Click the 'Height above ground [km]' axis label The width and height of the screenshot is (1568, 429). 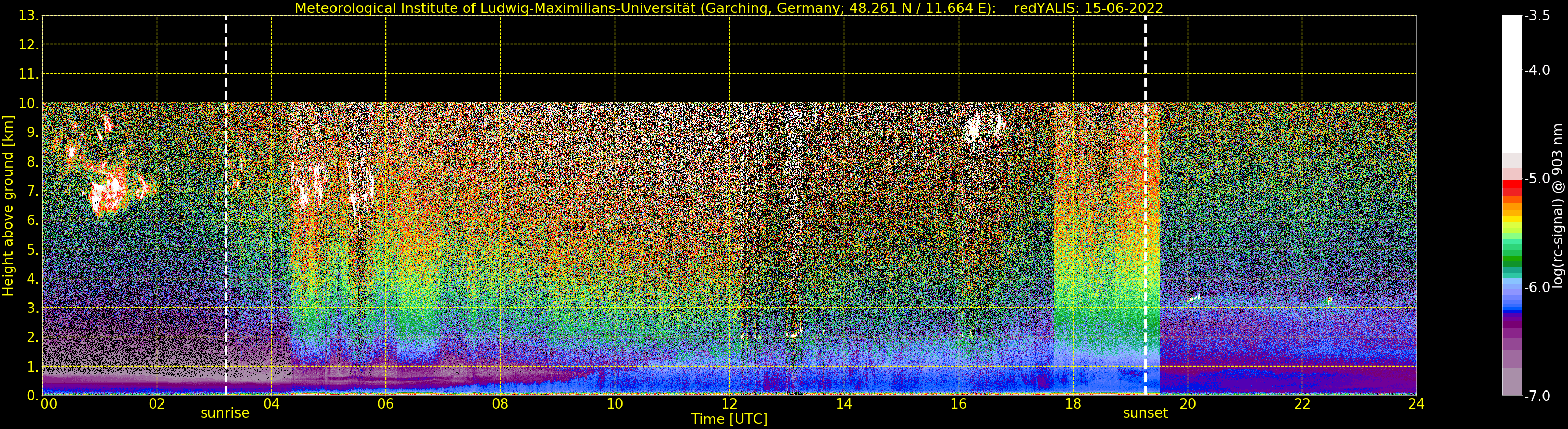click(x=8, y=206)
